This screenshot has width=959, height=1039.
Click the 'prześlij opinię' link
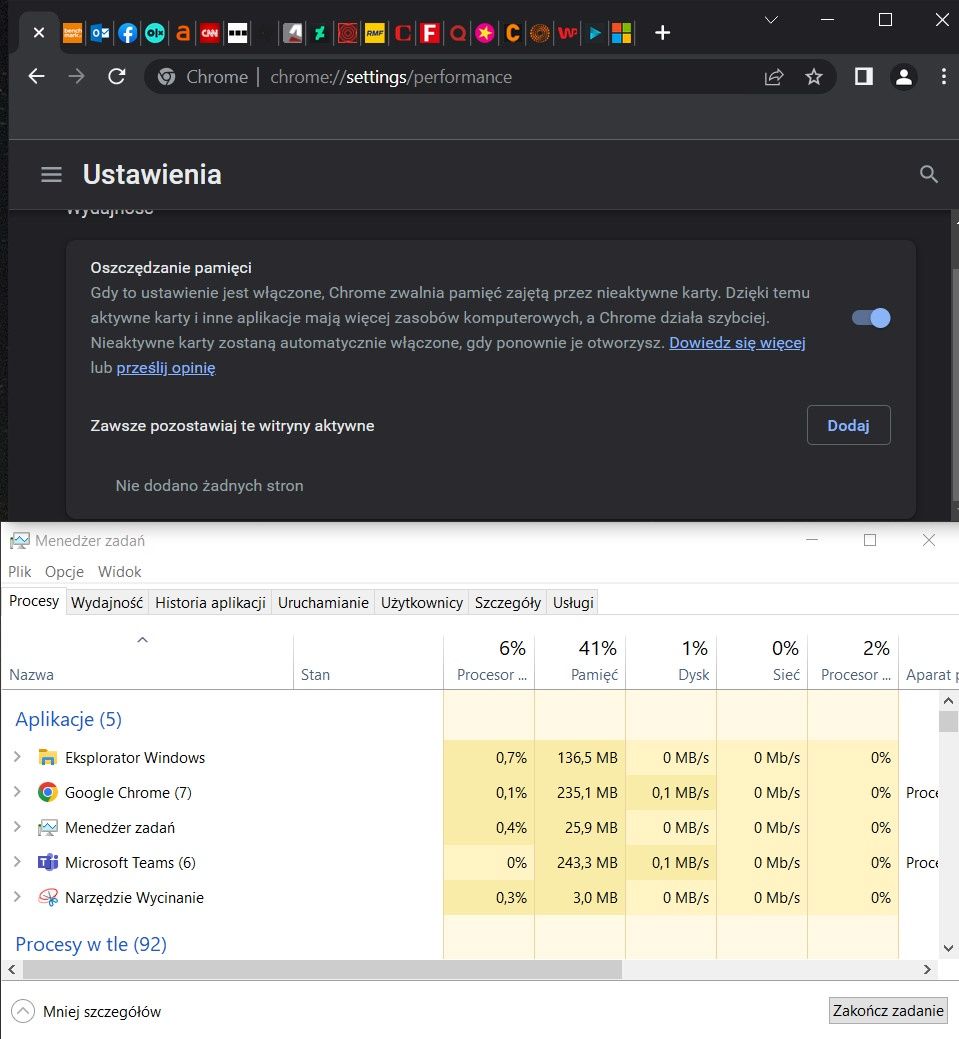(x=166, y=368)
